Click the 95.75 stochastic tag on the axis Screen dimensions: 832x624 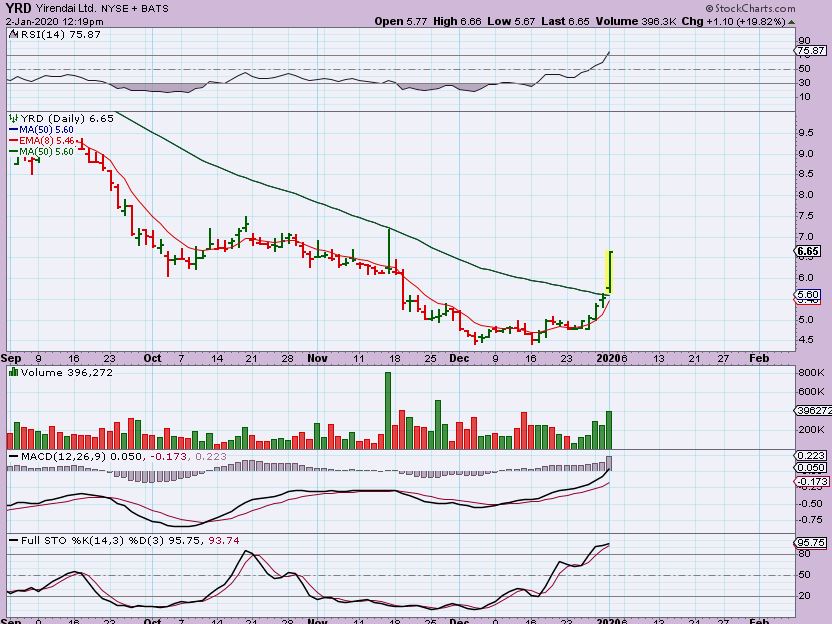click(x=810, y=542)
